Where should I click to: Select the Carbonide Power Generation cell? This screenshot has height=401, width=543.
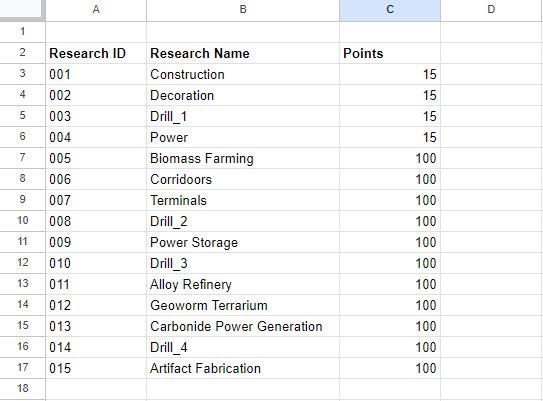coord(243,326)
